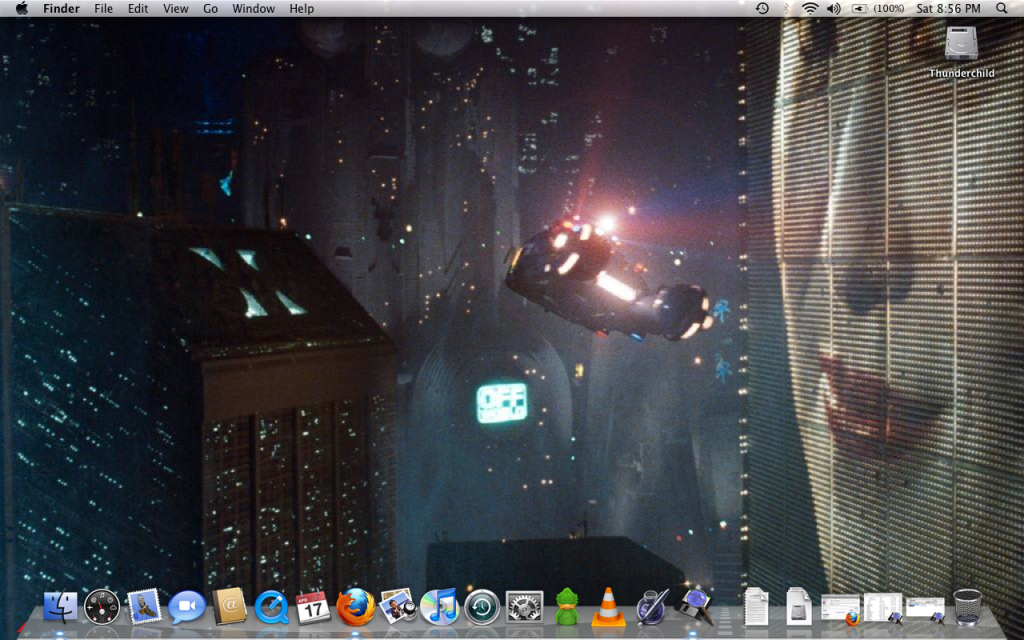Open the Apple menu

22,8
